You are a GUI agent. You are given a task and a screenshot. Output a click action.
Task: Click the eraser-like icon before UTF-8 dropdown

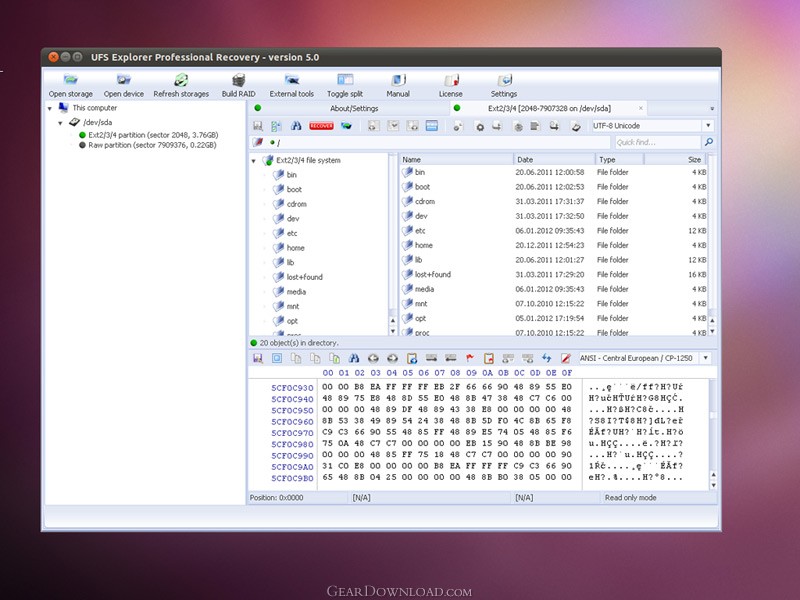coord(576,127)
